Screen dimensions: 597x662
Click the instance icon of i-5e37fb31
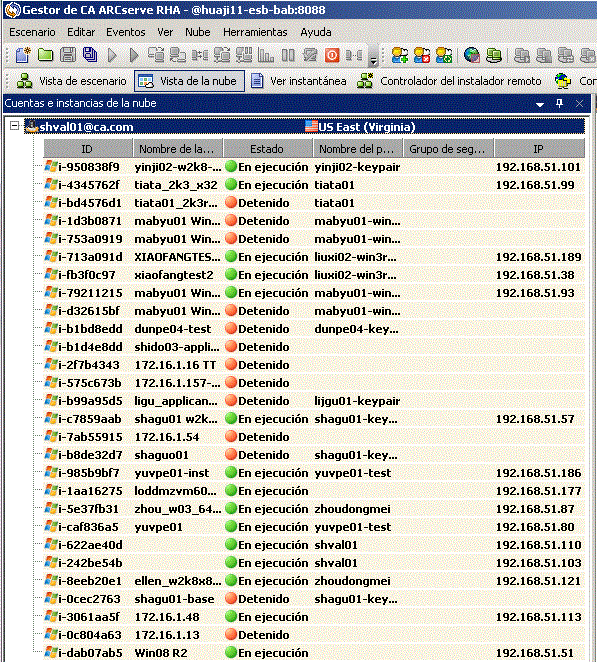pyautogui.click(x=51, y=509)
